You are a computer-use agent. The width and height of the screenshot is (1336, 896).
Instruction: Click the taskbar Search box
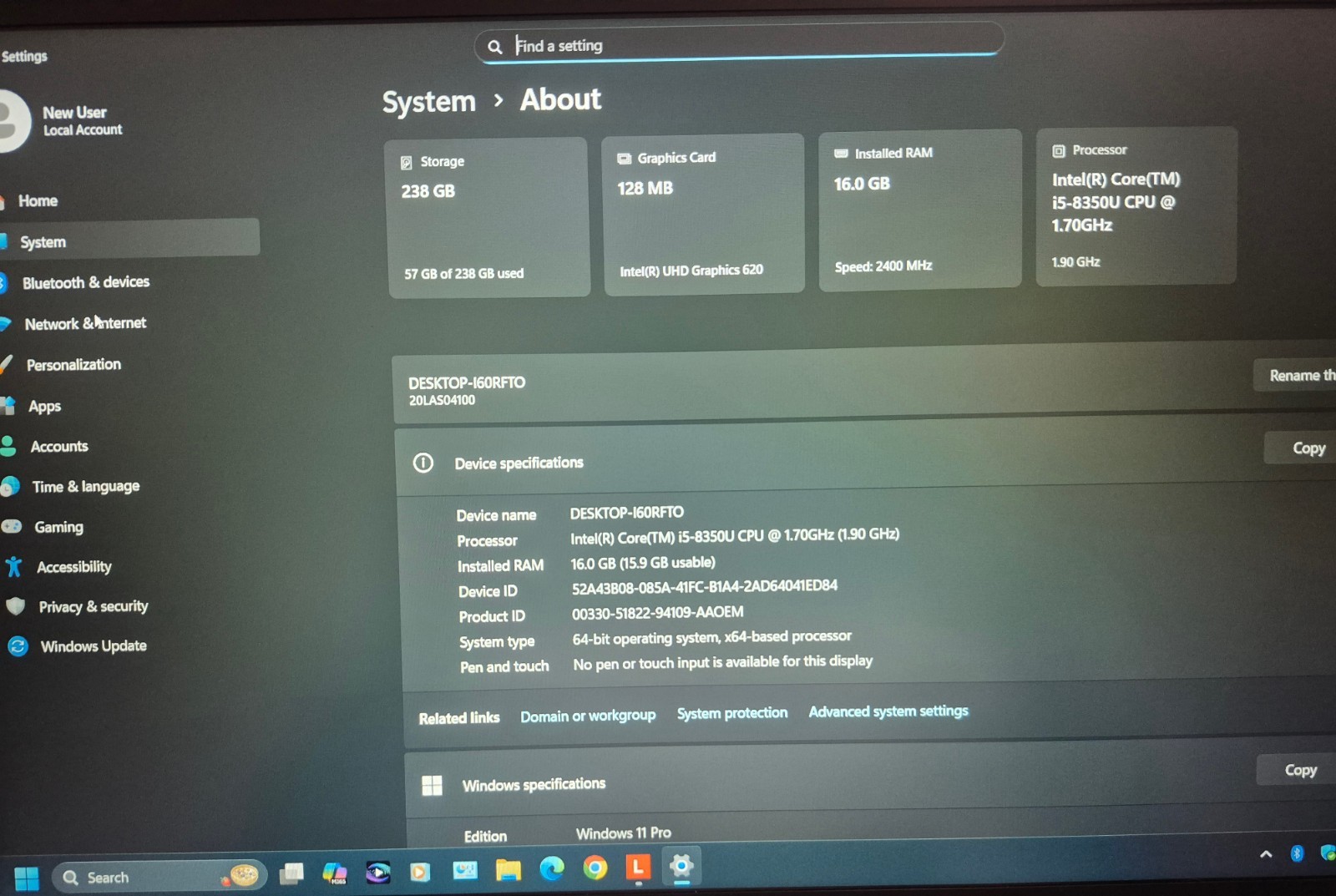pos(159,877)
